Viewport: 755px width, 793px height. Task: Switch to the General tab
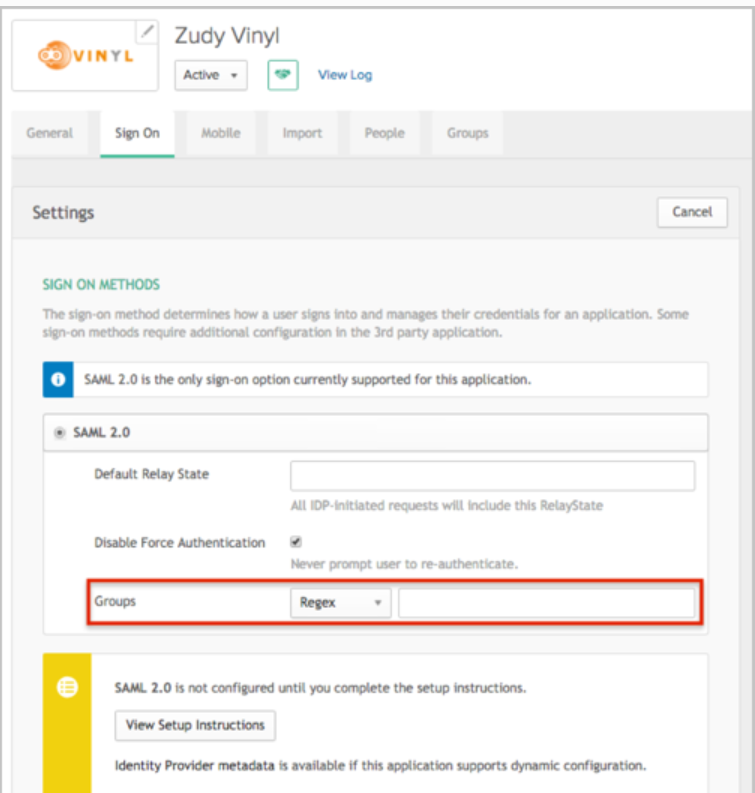[50, 133]
